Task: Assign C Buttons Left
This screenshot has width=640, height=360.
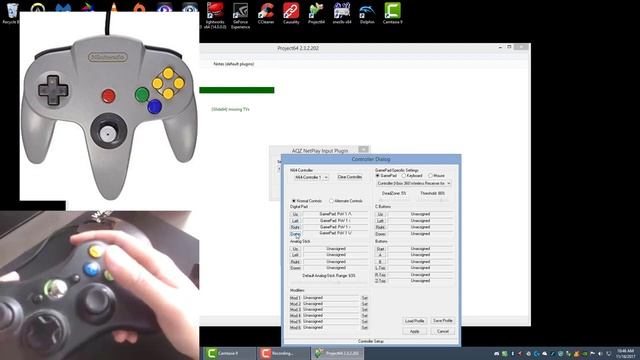Action: point(380,221)
